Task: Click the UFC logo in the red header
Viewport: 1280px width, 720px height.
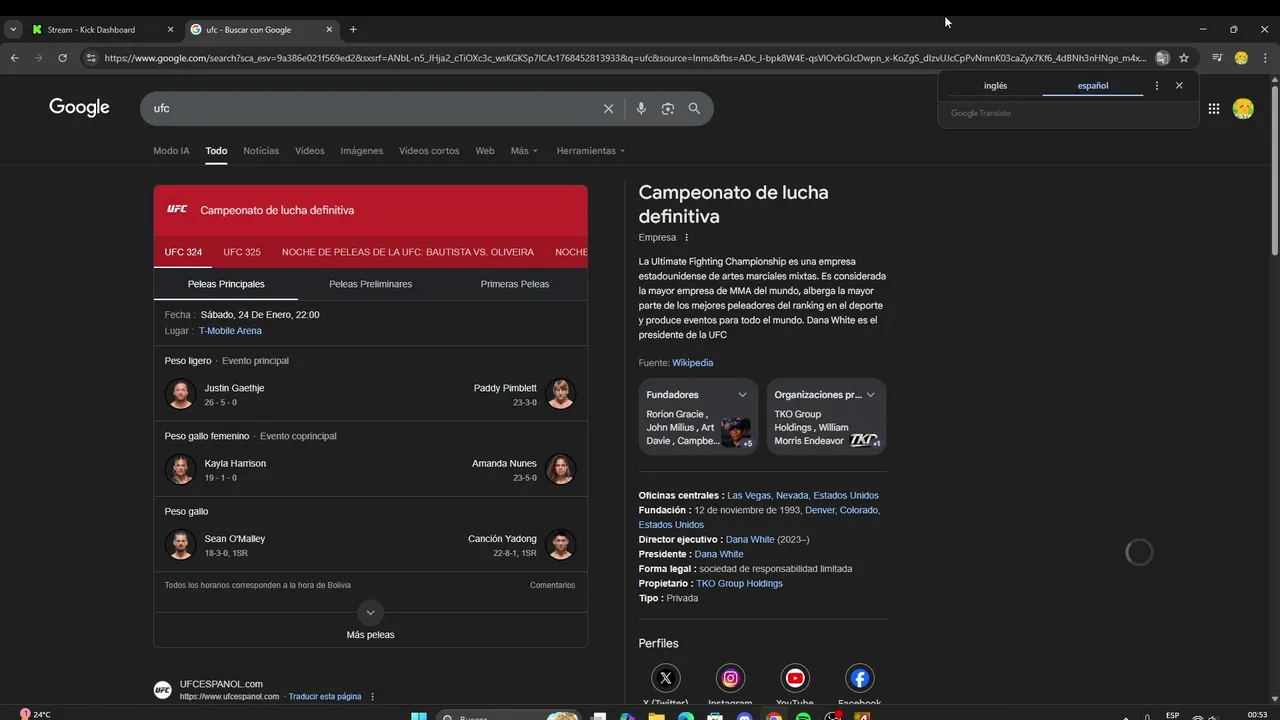Action: [177, 210]
